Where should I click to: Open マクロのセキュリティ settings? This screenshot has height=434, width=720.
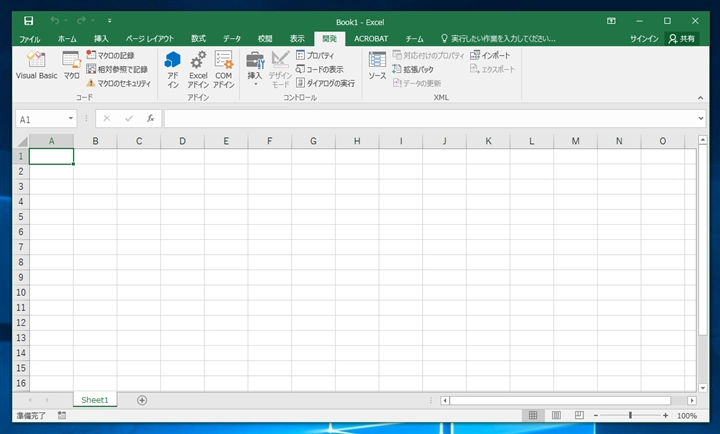click(118, 83)
